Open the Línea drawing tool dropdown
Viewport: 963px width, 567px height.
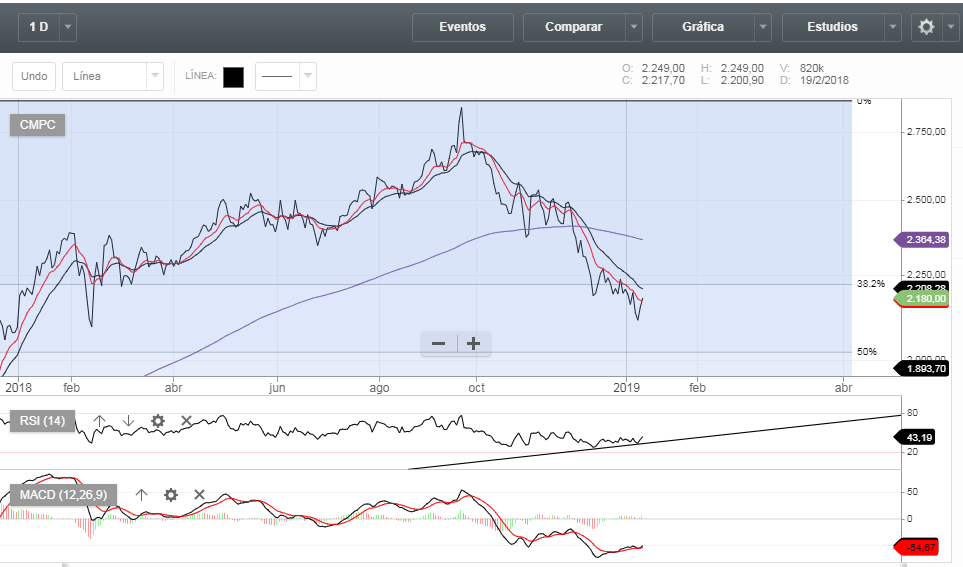click(154, 76)
